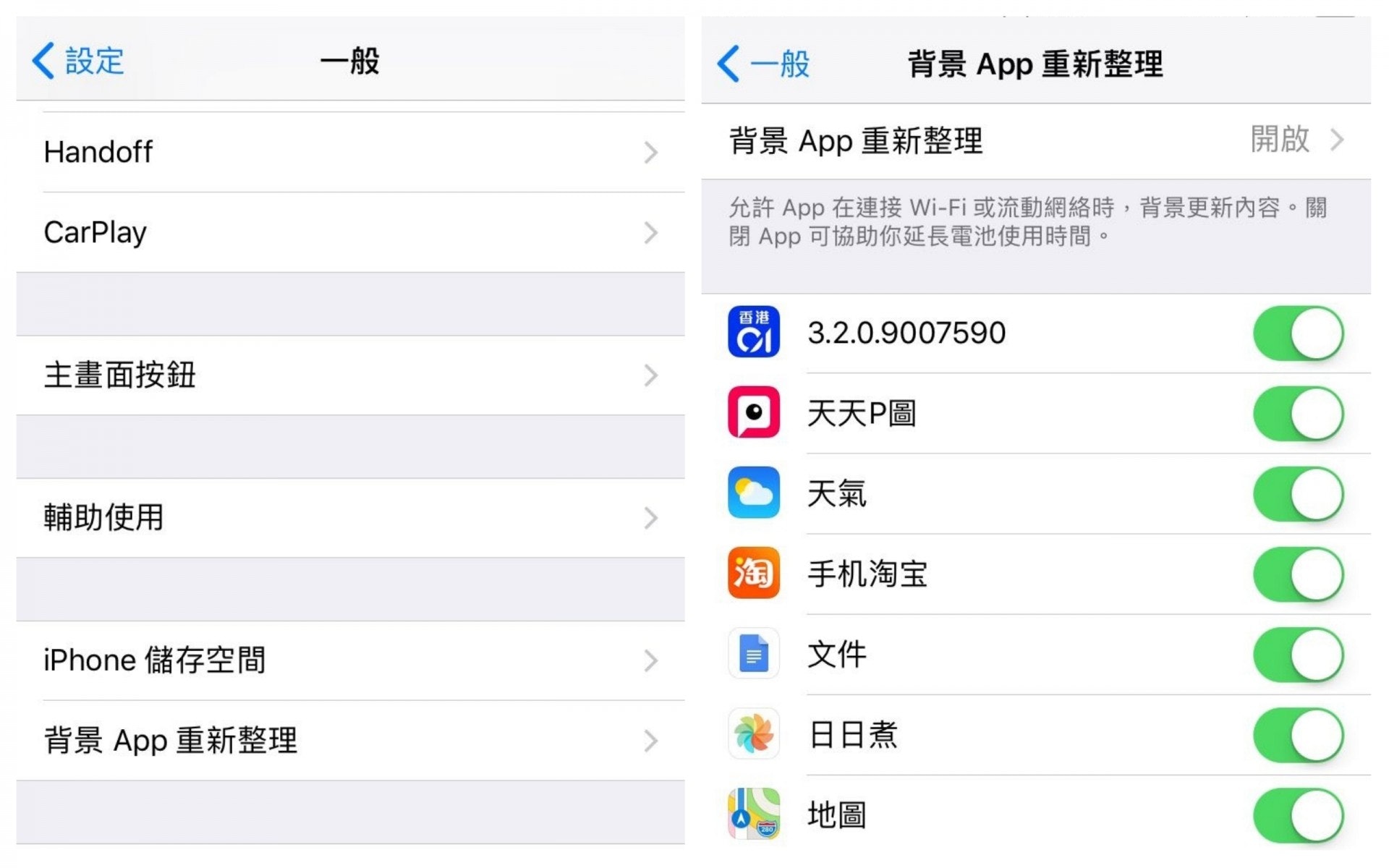1389x868 pixels.
Task: Tap the 天天P圖 app icon
Action: pos(753,412)
